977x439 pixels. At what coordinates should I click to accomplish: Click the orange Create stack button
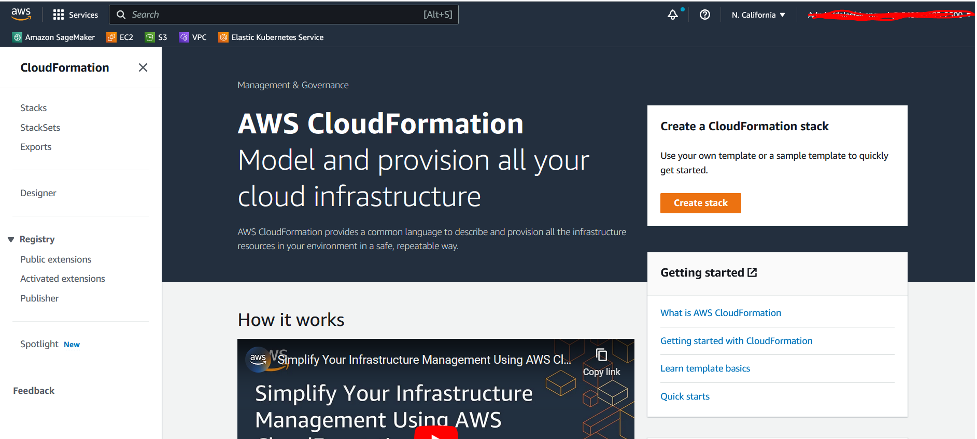click(700, 203)
